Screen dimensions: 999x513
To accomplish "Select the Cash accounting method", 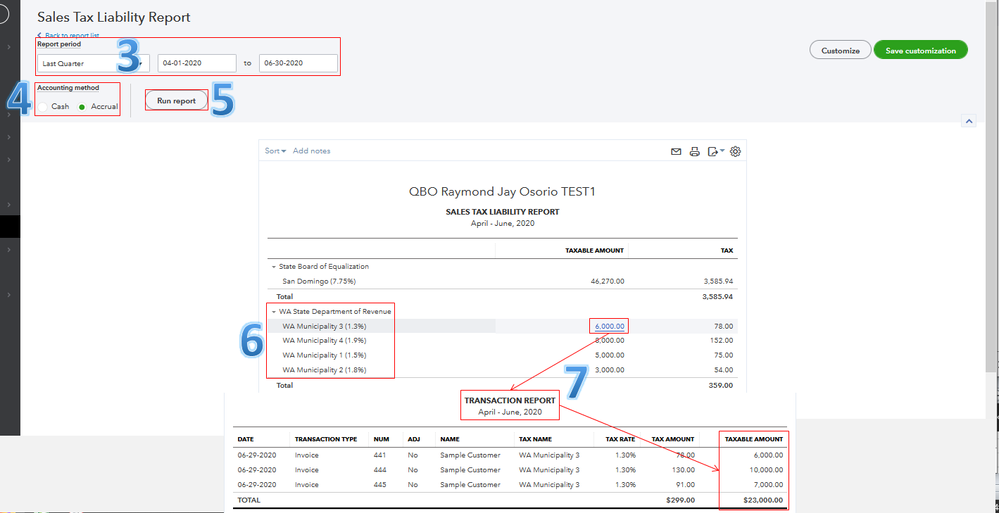I will [44, 106].
